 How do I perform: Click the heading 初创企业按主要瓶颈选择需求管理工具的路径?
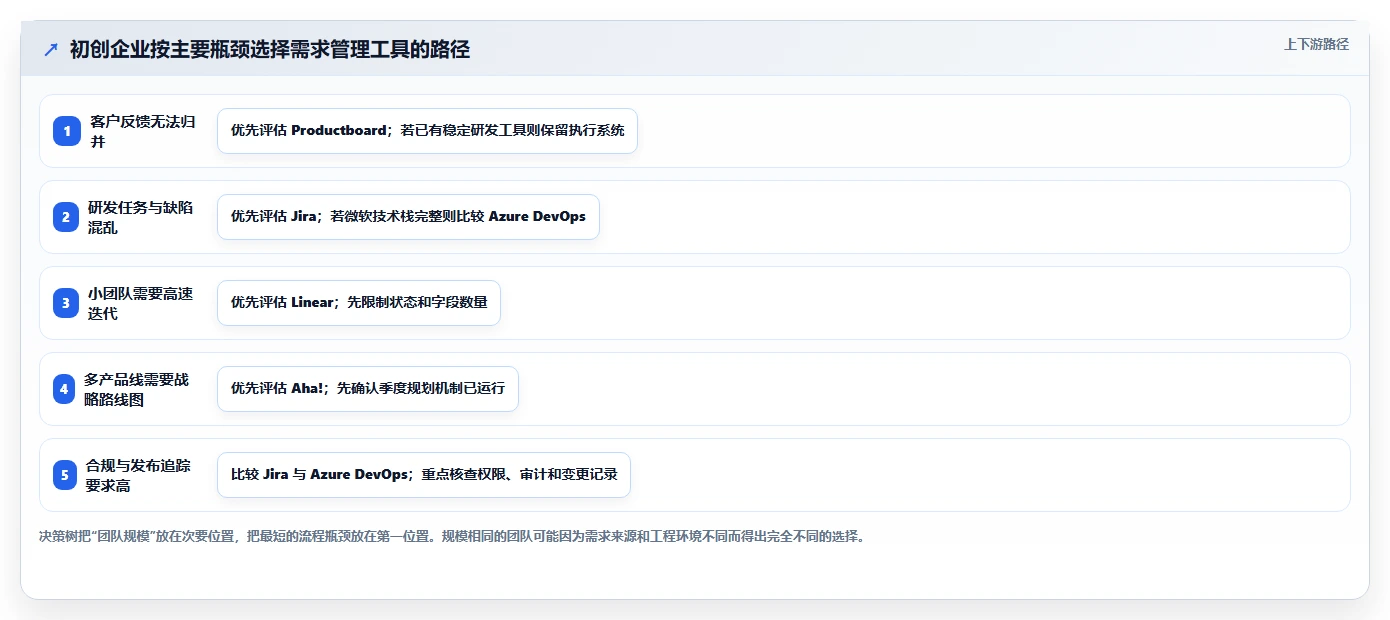(x=270, y=50)
